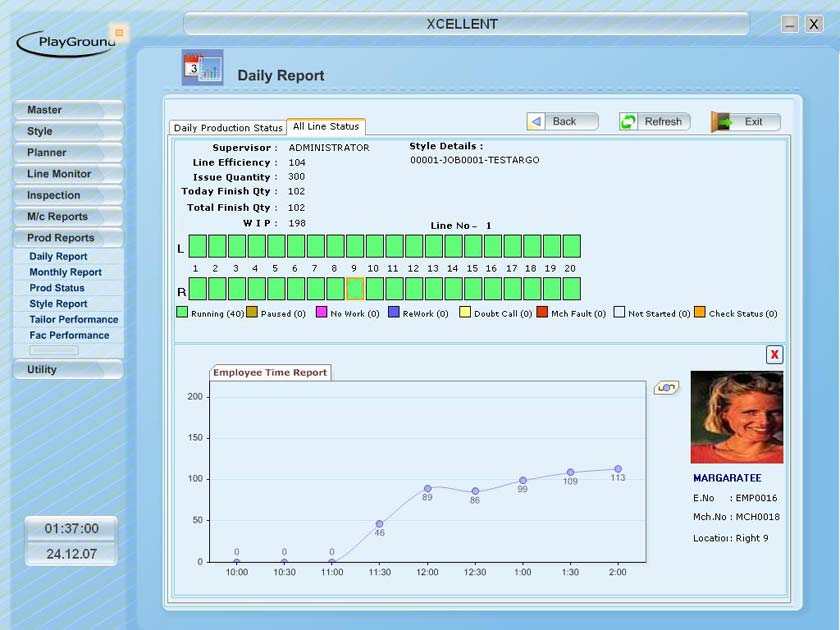Click the orange PlayGround logo icon

click(x=119, y=33)
